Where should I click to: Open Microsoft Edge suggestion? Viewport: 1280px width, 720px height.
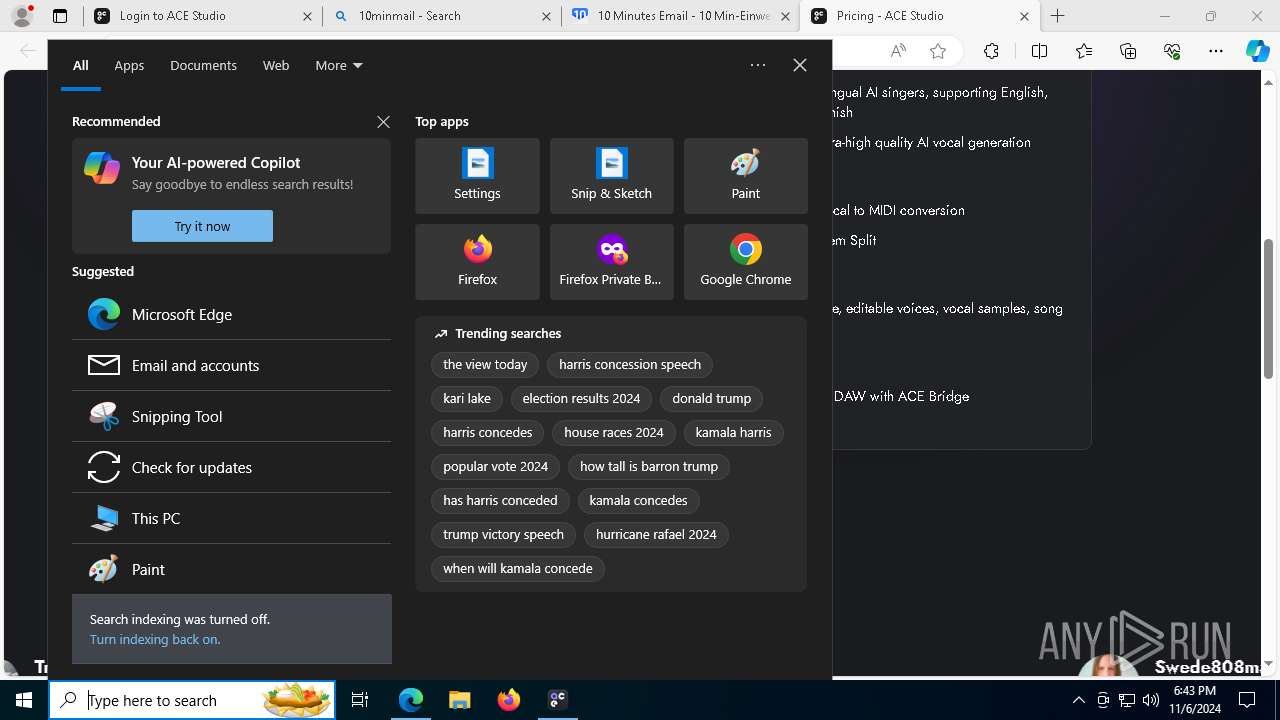tap(231, 314)
